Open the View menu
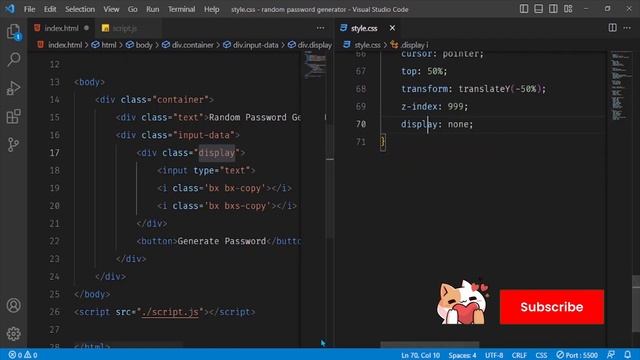The height and width of the screenshot is (360, 640). click(x=111, y=9)
